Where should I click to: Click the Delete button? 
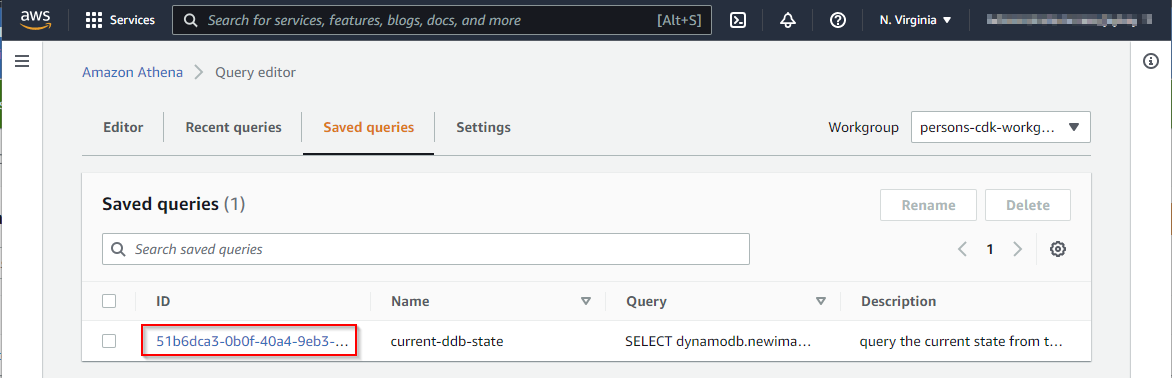point(1028,205)
